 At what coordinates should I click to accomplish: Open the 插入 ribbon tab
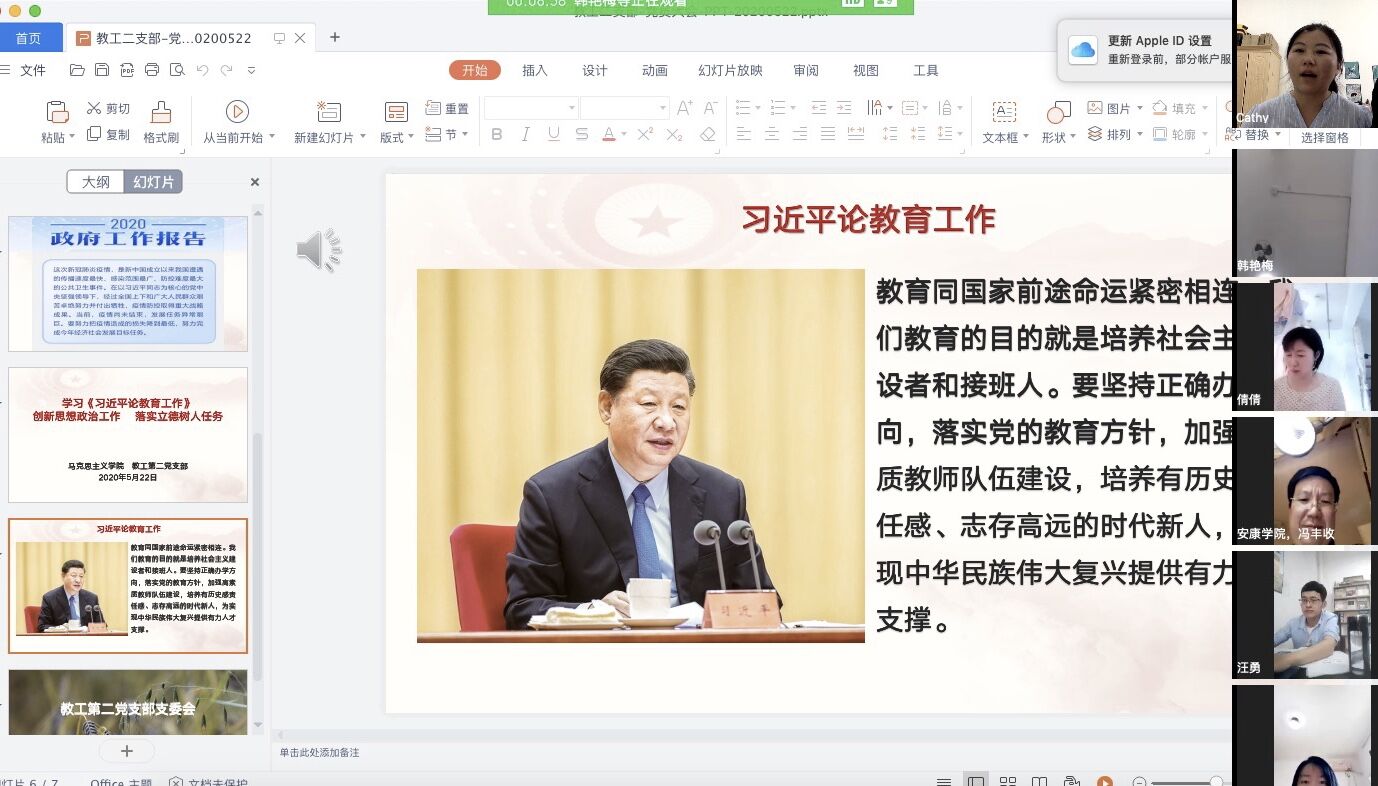(535, 70)
